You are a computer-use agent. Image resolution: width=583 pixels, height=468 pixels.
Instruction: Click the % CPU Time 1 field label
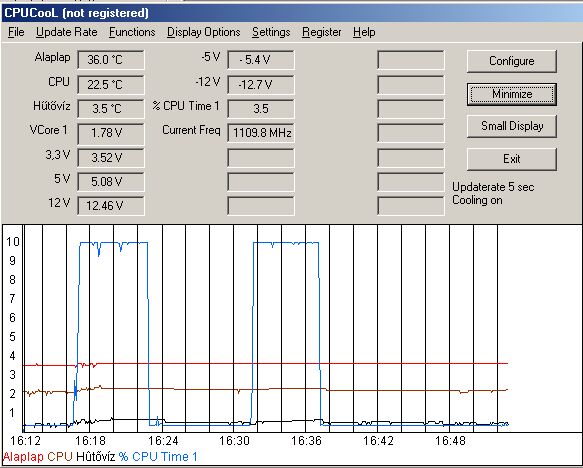click(x=186, y=106)
